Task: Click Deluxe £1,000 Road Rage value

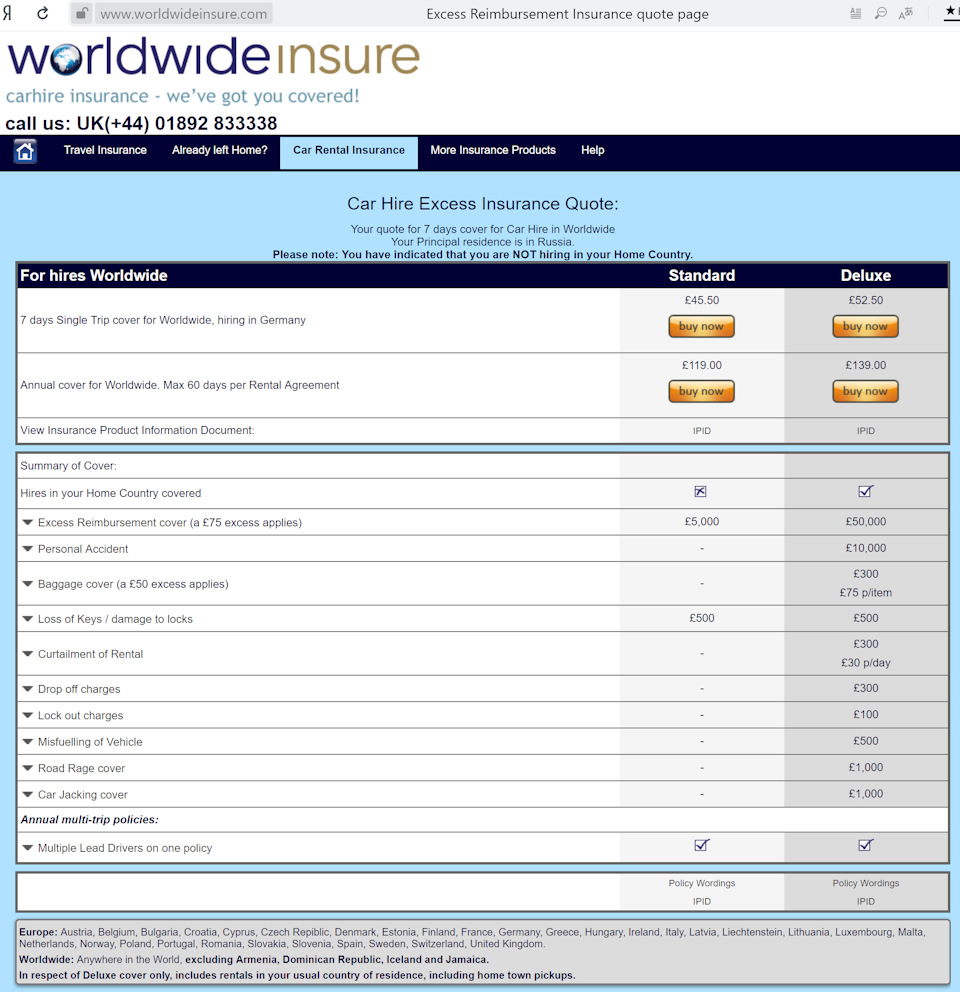Action: pyautogui.click(x=866, y=767)
